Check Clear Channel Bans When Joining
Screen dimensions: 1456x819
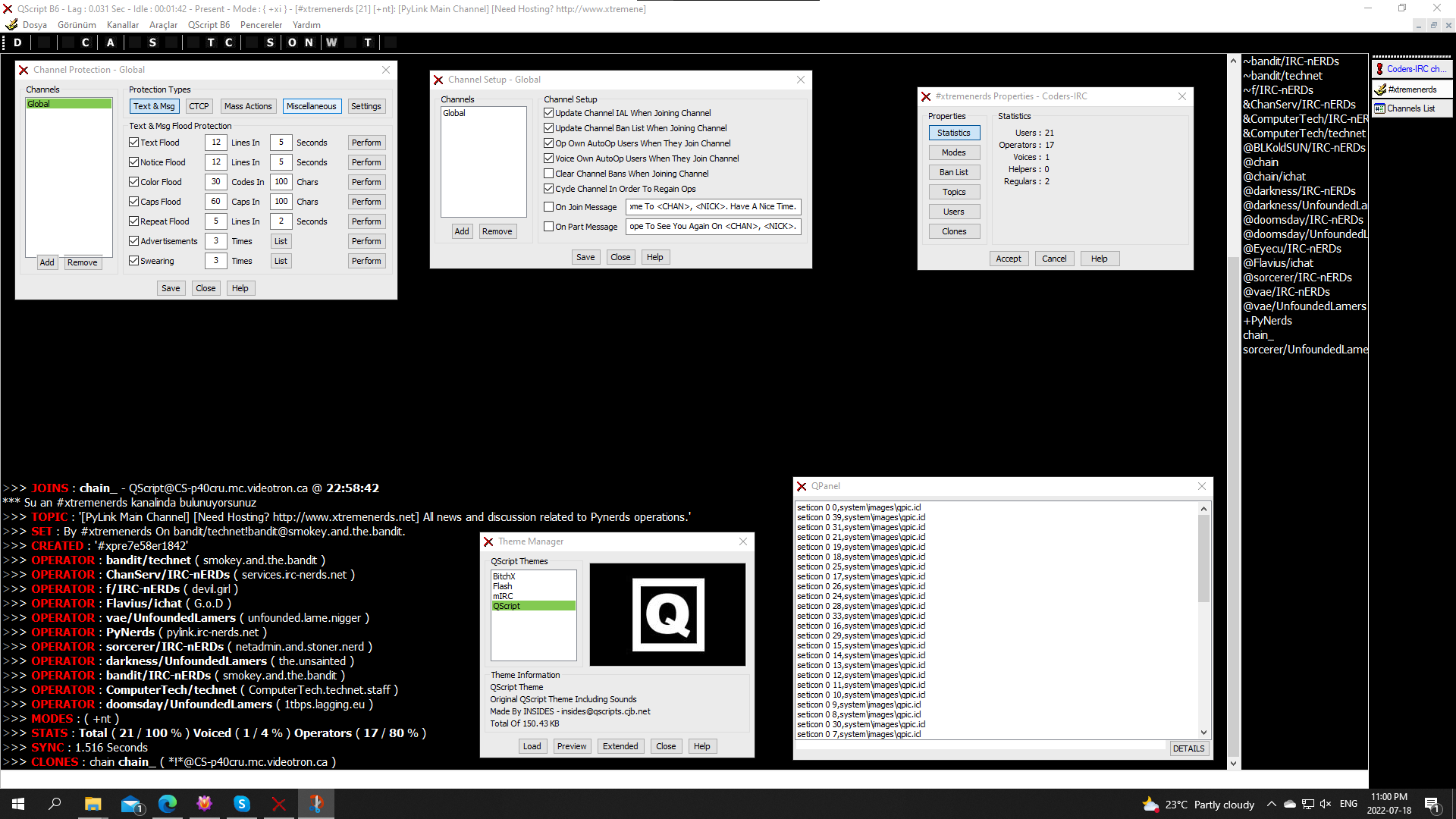[549, 174]
